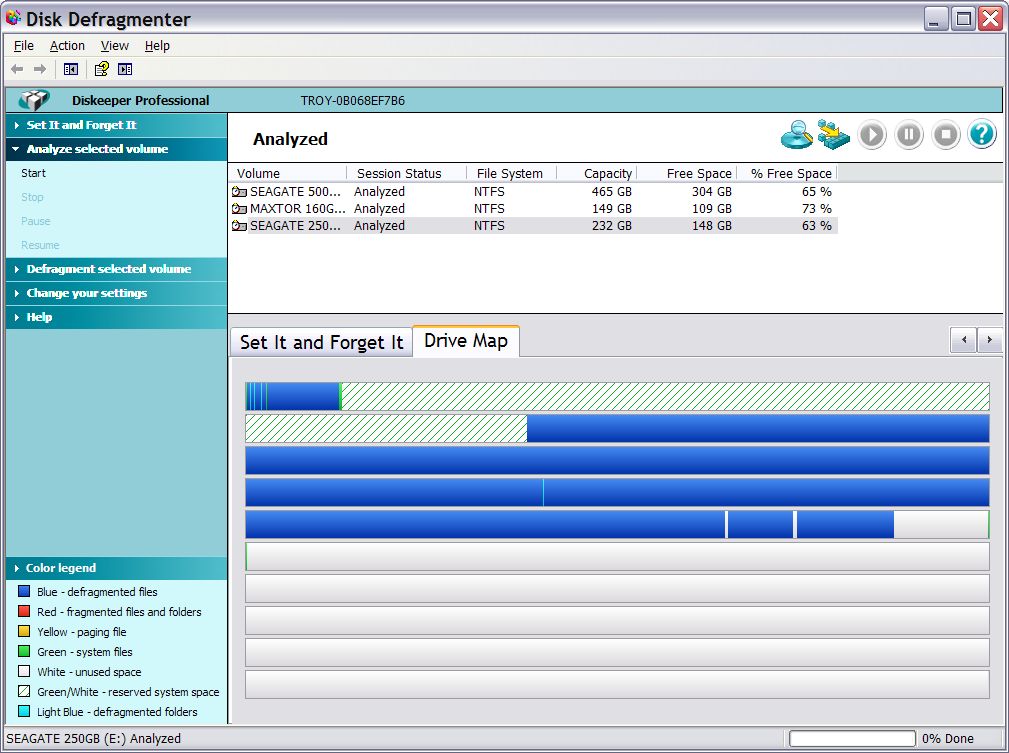Click the show/hide action pane toolbar icon
The height and width of the screenshot is (753, 1009).
tap(125, 69)
